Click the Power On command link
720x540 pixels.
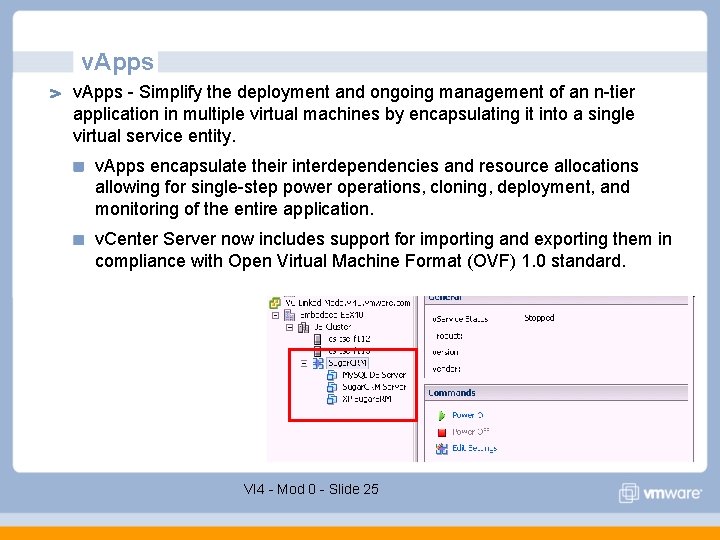(x=467, y=415)
